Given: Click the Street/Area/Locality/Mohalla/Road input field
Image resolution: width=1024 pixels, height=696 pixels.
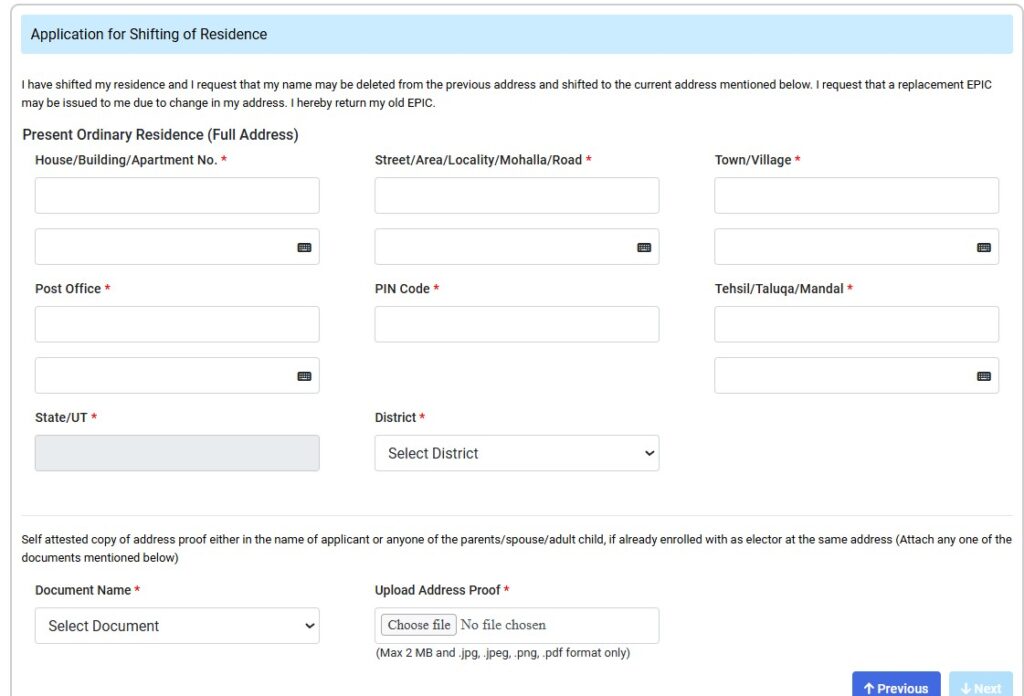Looking at the screenshot, I should click(516, 195).
